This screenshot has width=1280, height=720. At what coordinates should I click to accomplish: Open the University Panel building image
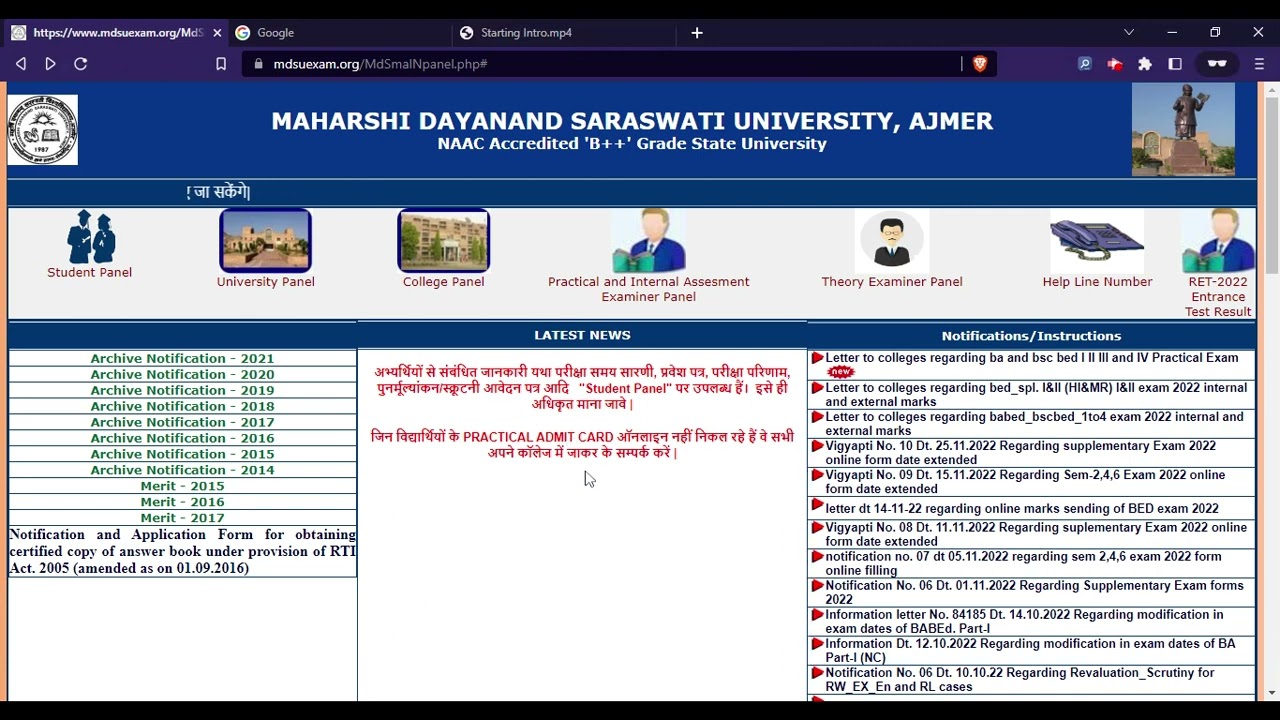click(x=265, y=240)
